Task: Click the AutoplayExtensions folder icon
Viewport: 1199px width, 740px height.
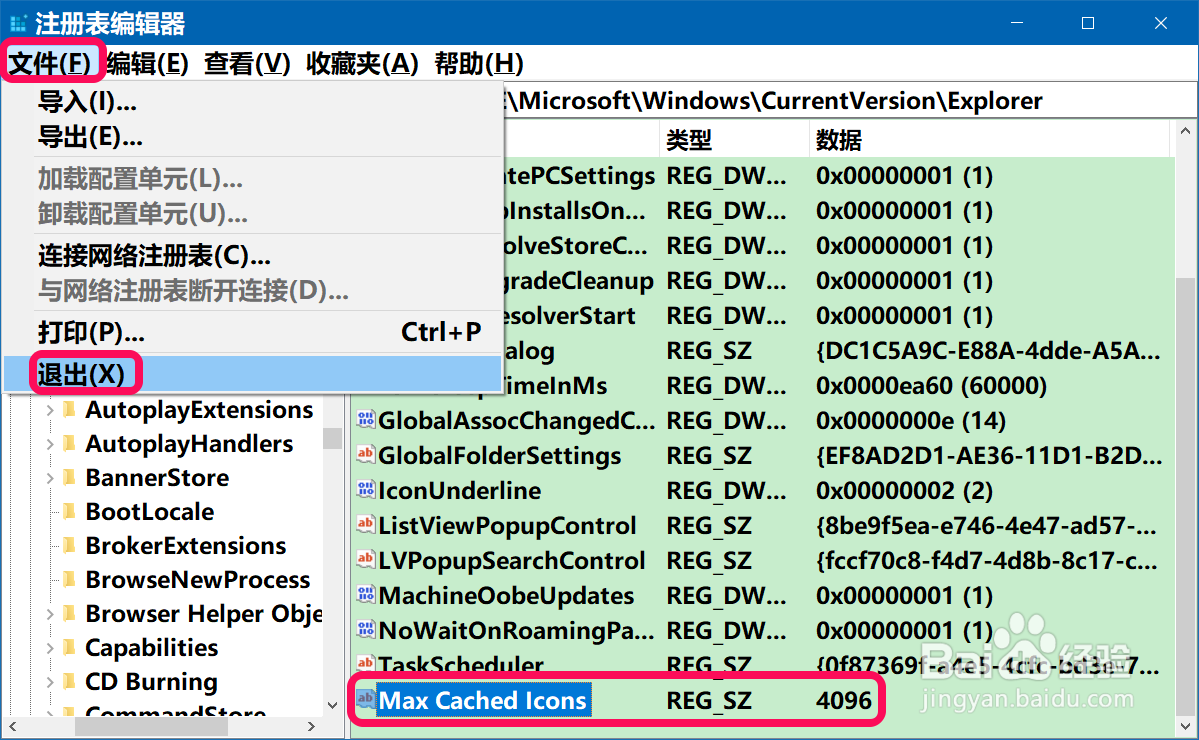Action: (69, 410)
